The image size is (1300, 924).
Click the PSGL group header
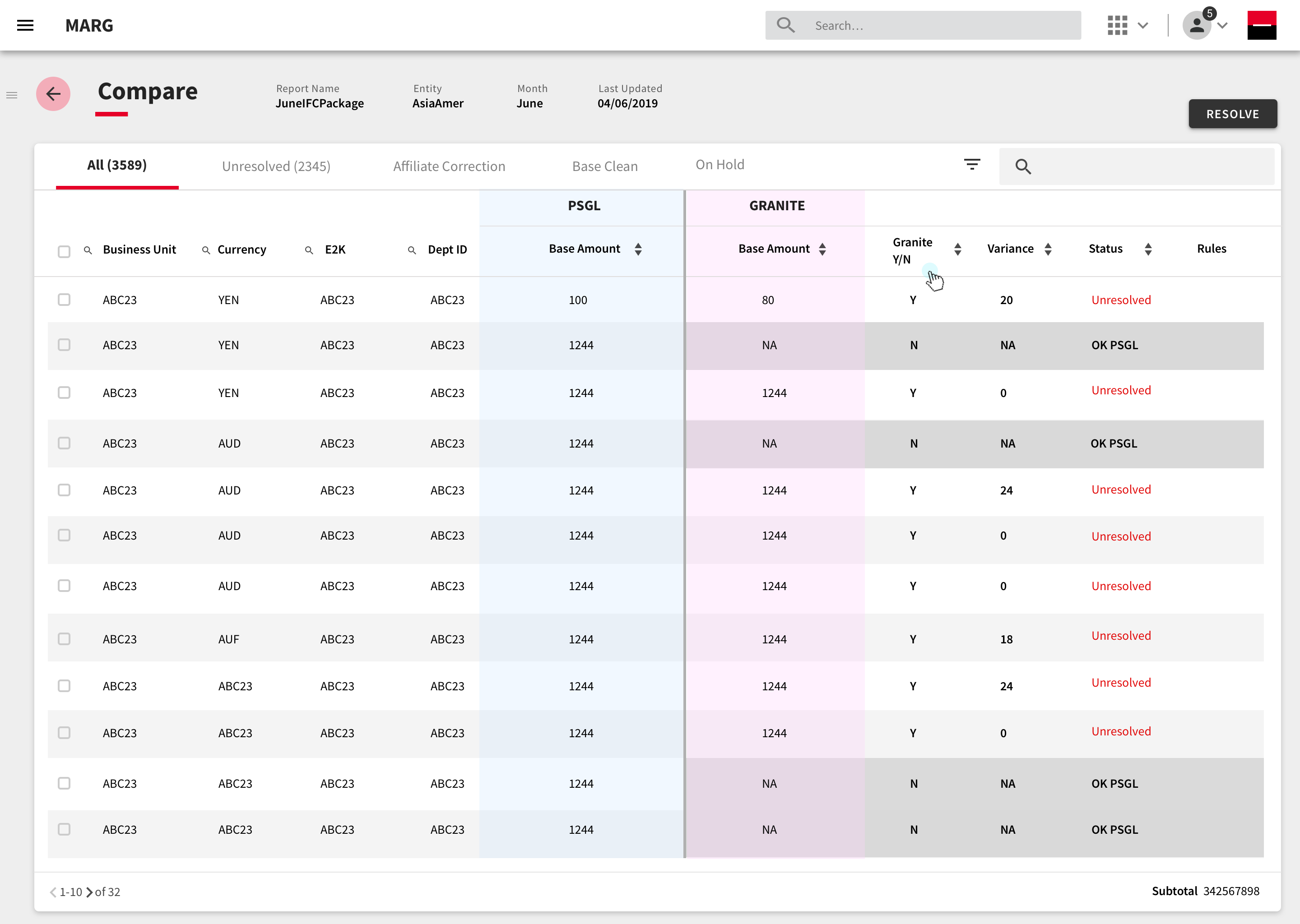pos(584,205)
